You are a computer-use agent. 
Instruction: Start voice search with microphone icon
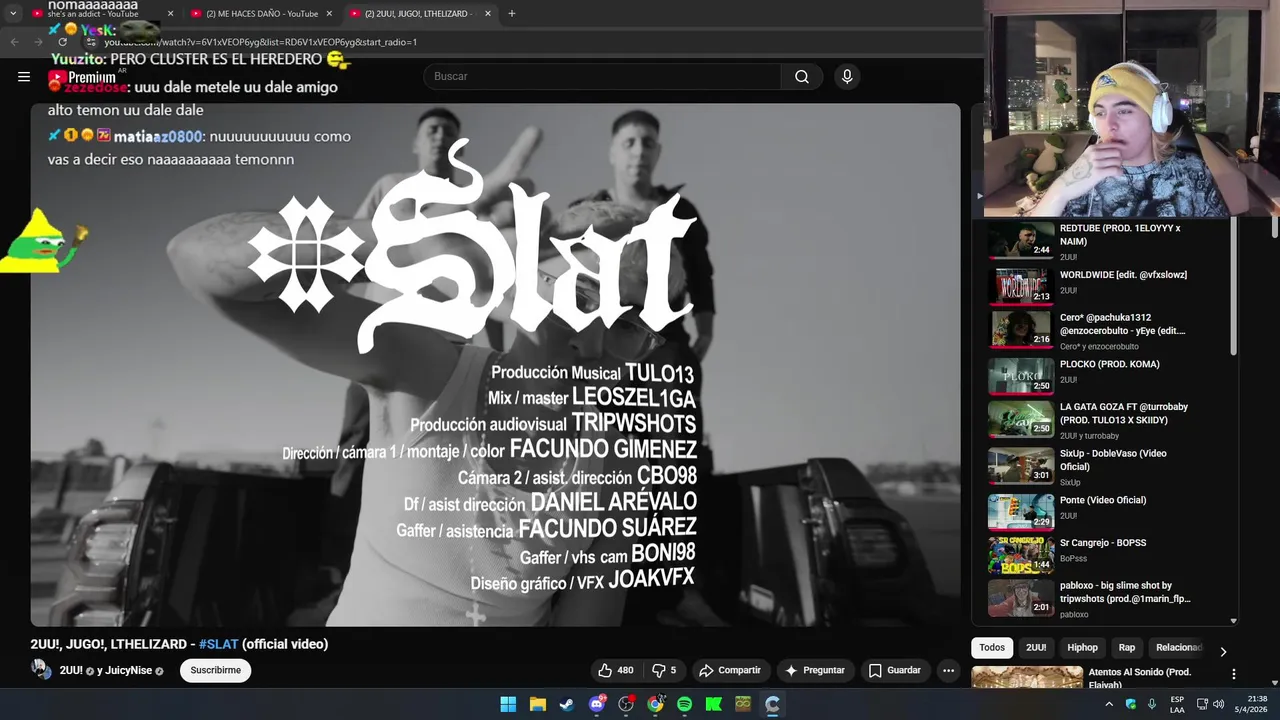click(847, 77)
